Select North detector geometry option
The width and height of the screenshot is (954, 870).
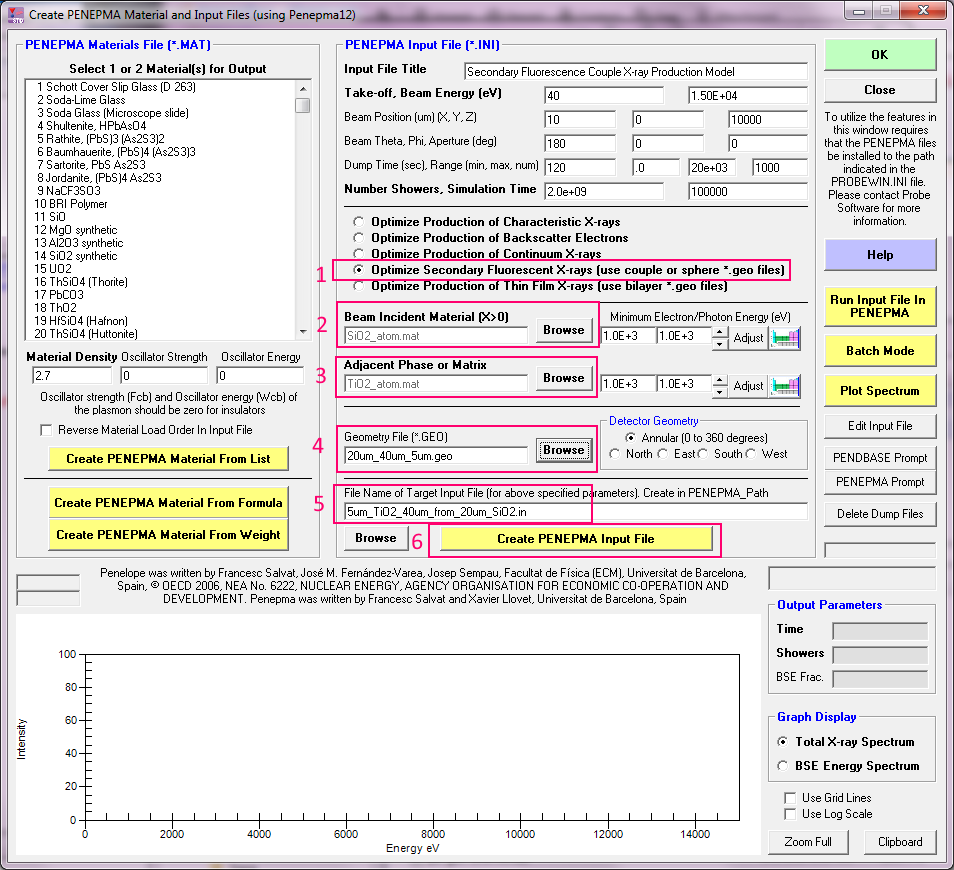[x=616, y=454]
